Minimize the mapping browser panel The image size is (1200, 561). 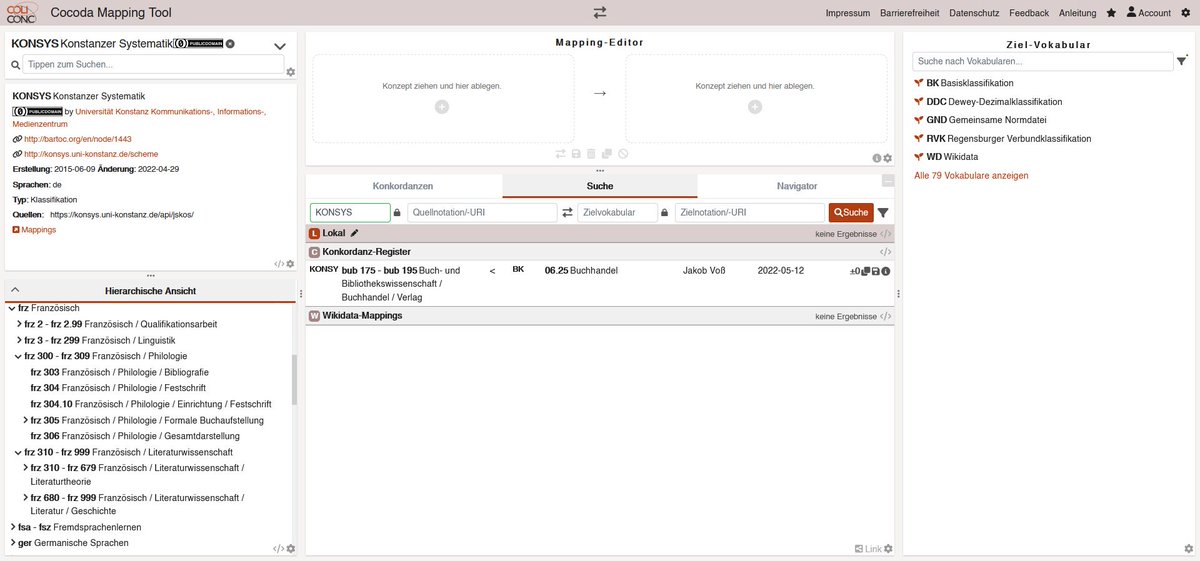(x=888, y=180)
